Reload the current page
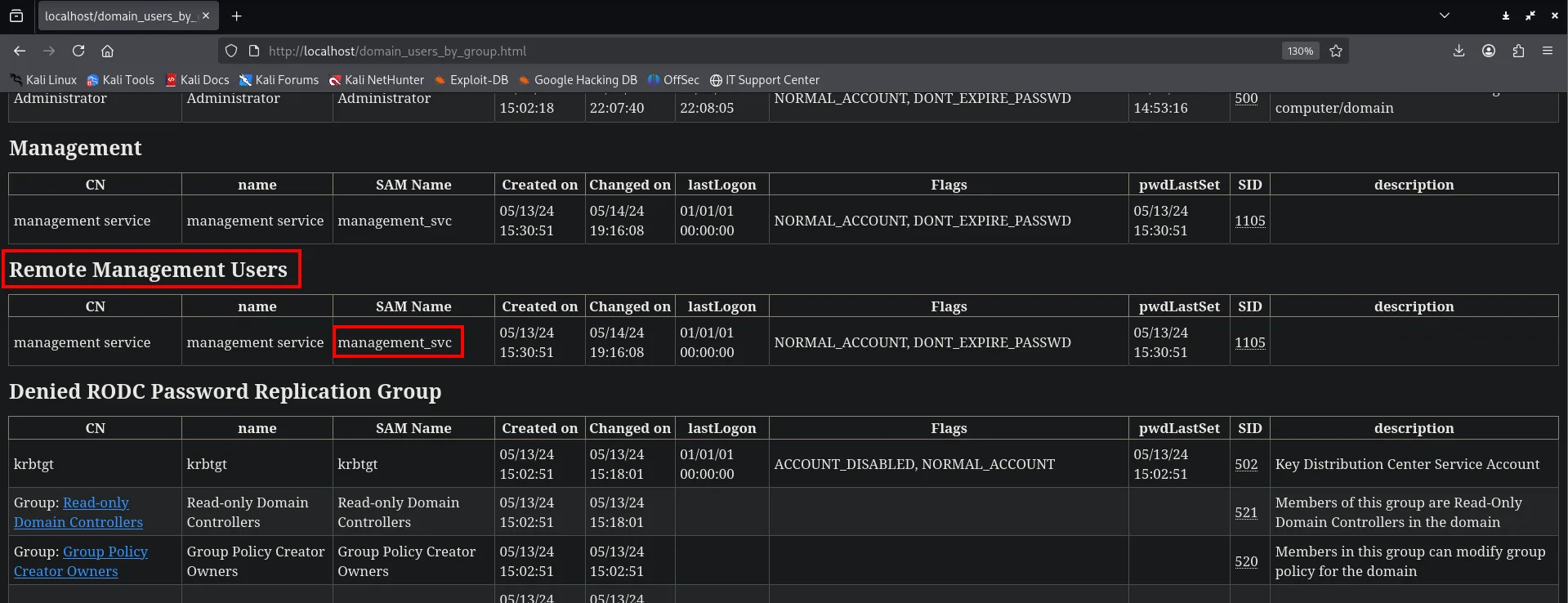Image resolution: width=1568 pixels, height=603 pixels. [x=78, y=51]
